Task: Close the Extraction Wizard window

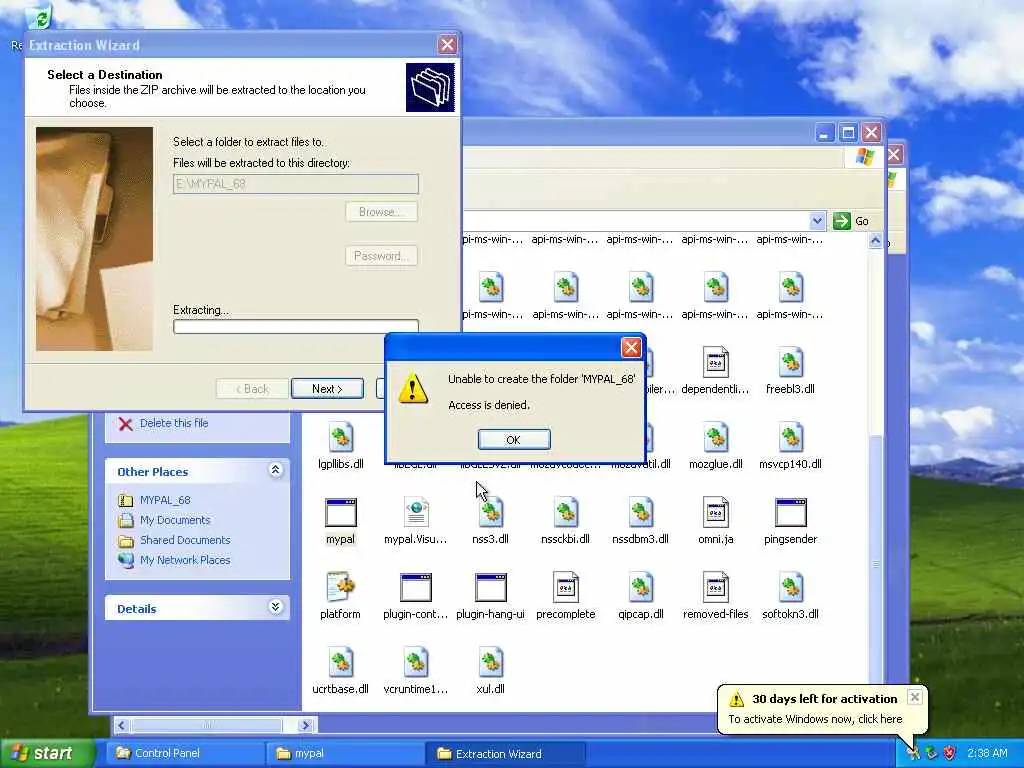Action: coord(447,45)
